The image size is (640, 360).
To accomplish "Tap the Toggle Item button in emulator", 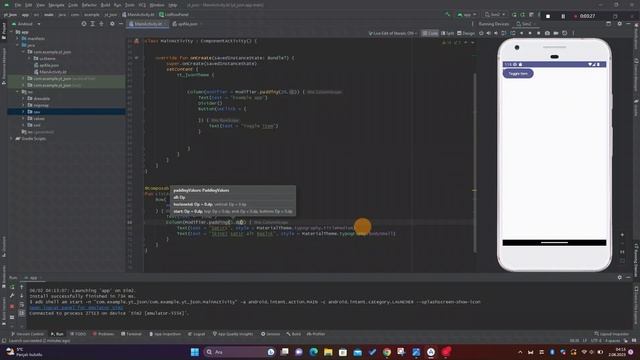I will coord(518,73).
